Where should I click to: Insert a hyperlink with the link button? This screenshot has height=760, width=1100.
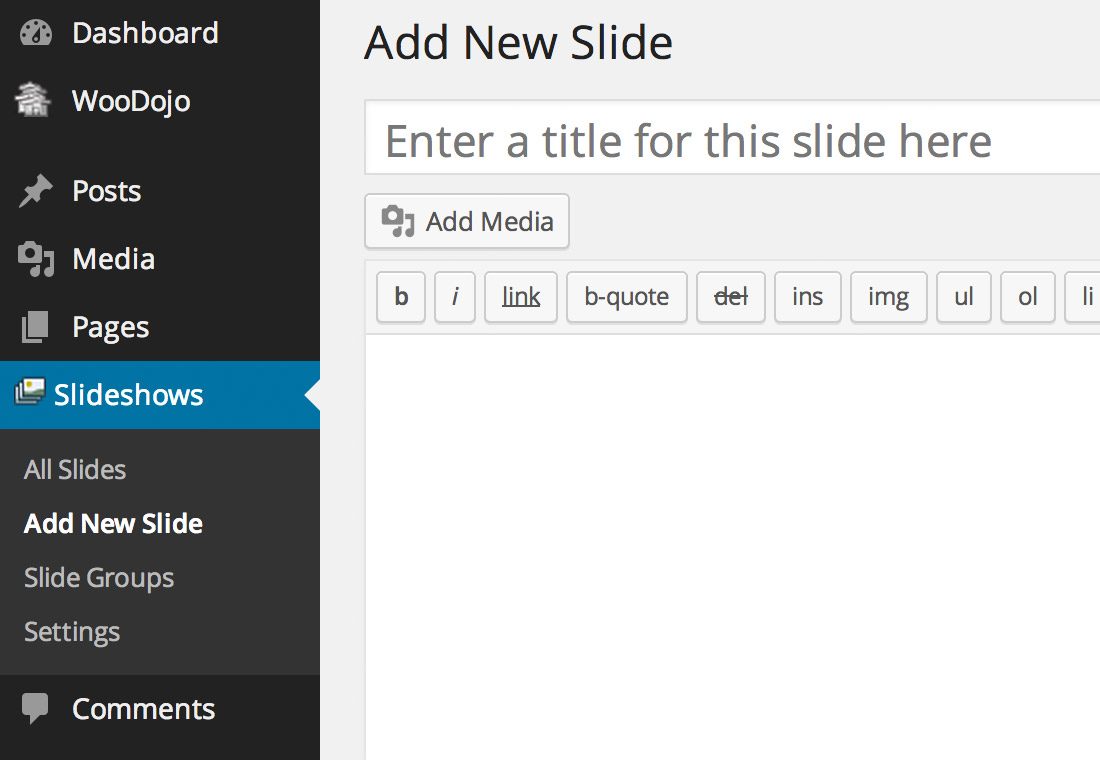click(x=520, y=297)
